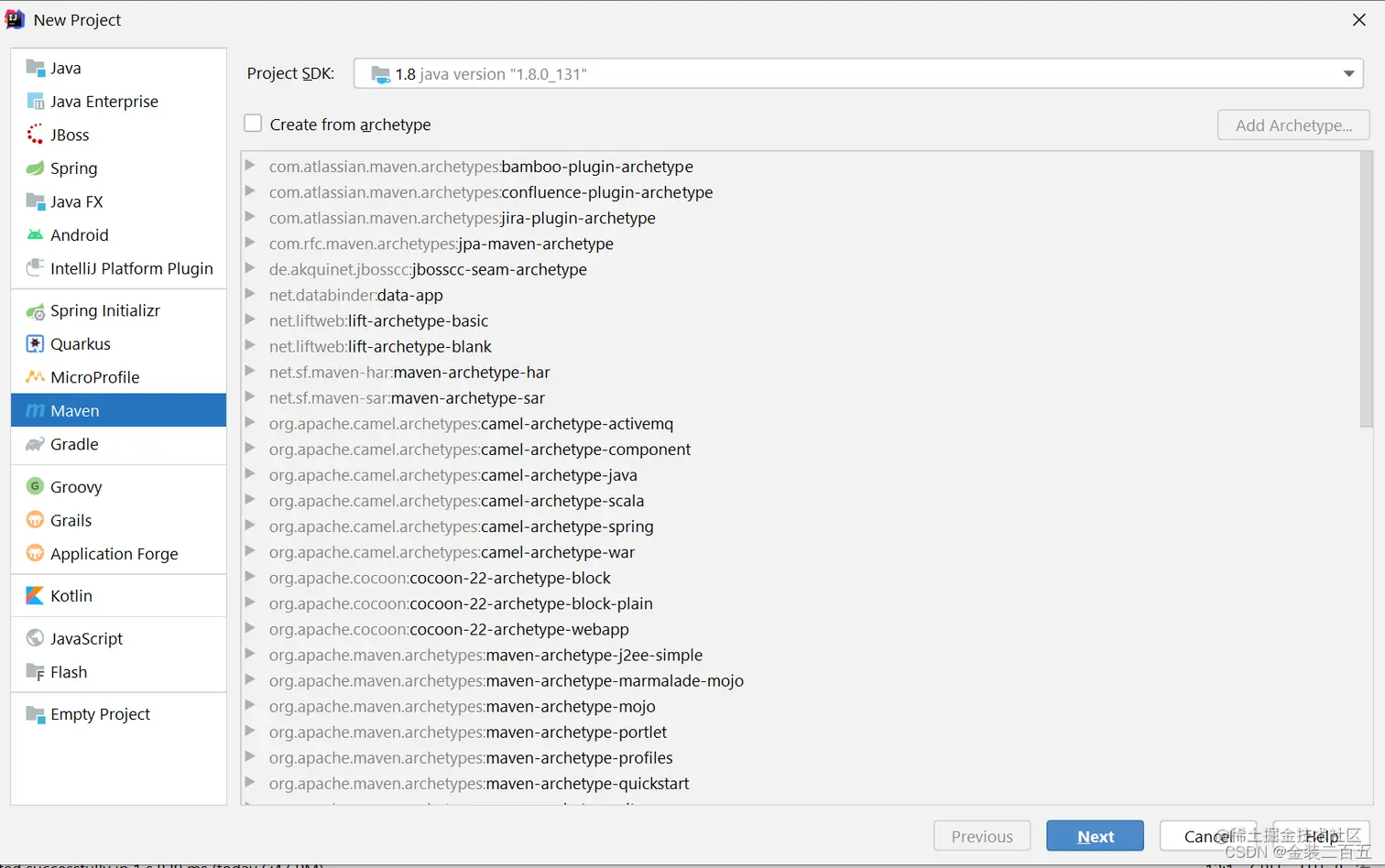
Task: Select camel-archetype-scala row
Action: pos(801,500)
